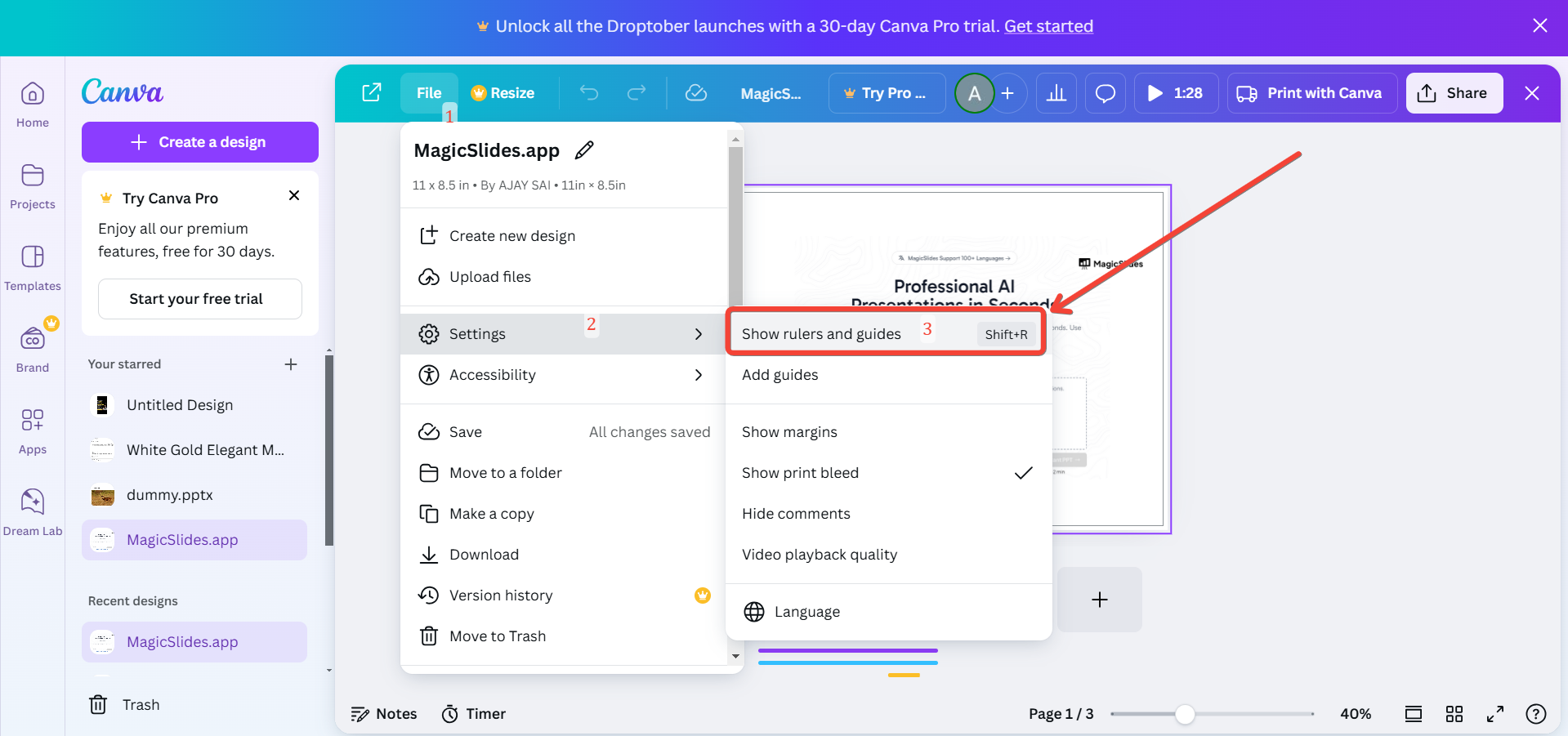Choose Make a copy menu item
1568x736 pixels.
pyautogui.click(x=491, y=514)
